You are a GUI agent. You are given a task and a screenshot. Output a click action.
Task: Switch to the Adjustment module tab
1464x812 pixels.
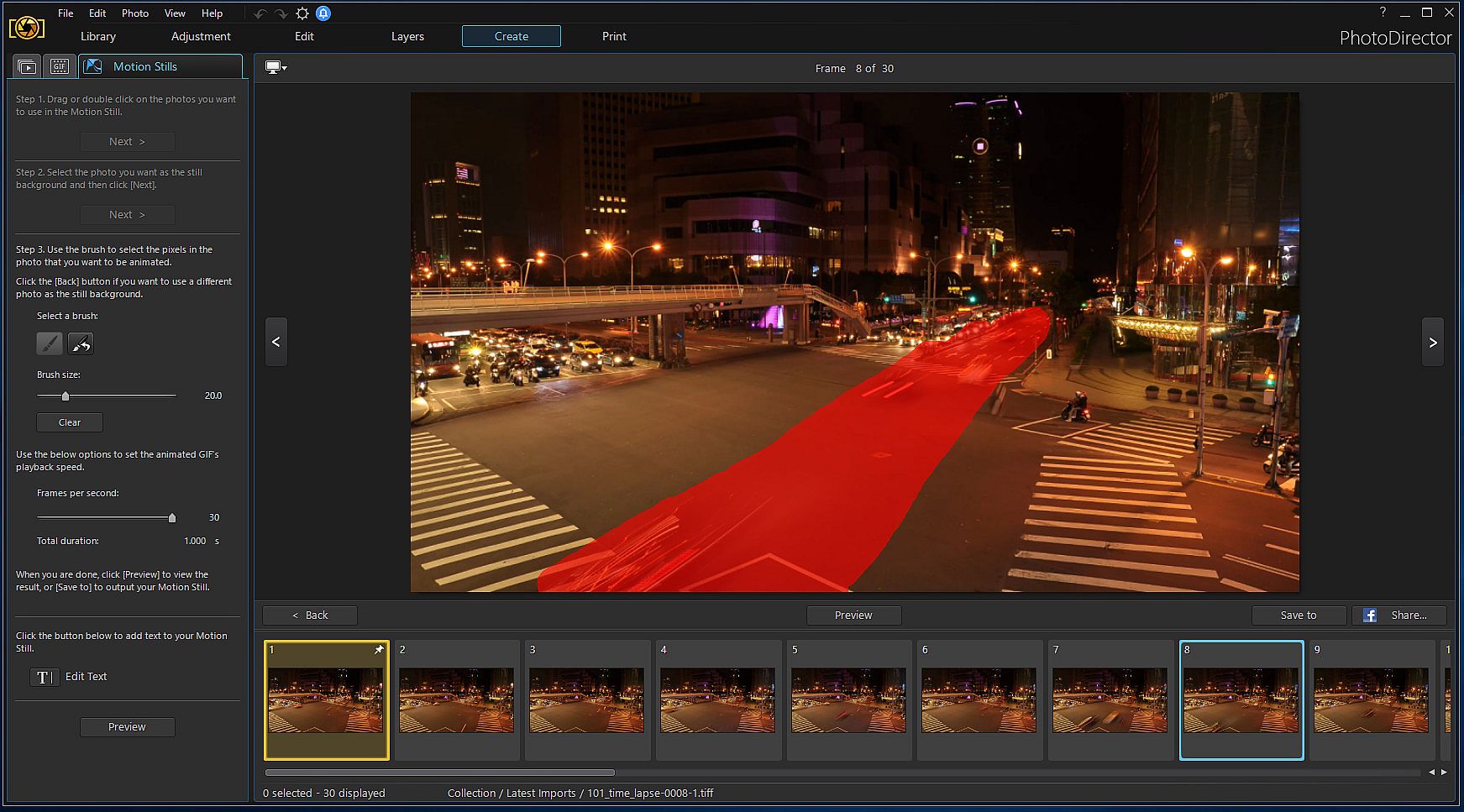pyautogui.click(x=201, y=36)
